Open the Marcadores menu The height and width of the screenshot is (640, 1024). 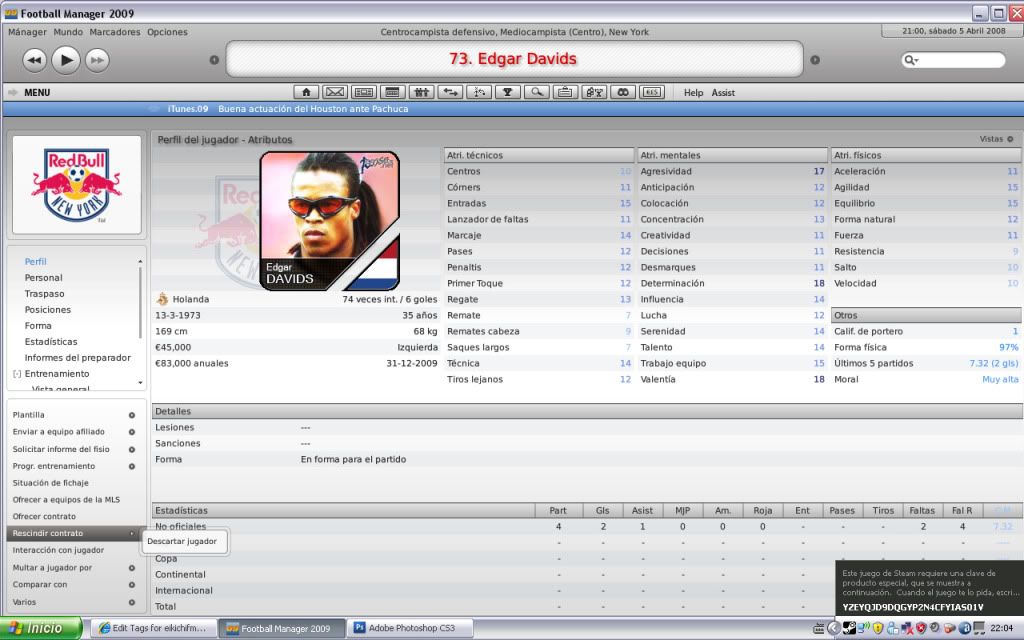[115, 32]
